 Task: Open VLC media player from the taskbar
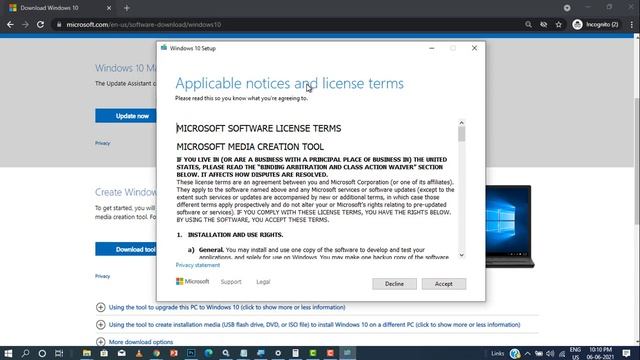point(139,353)
